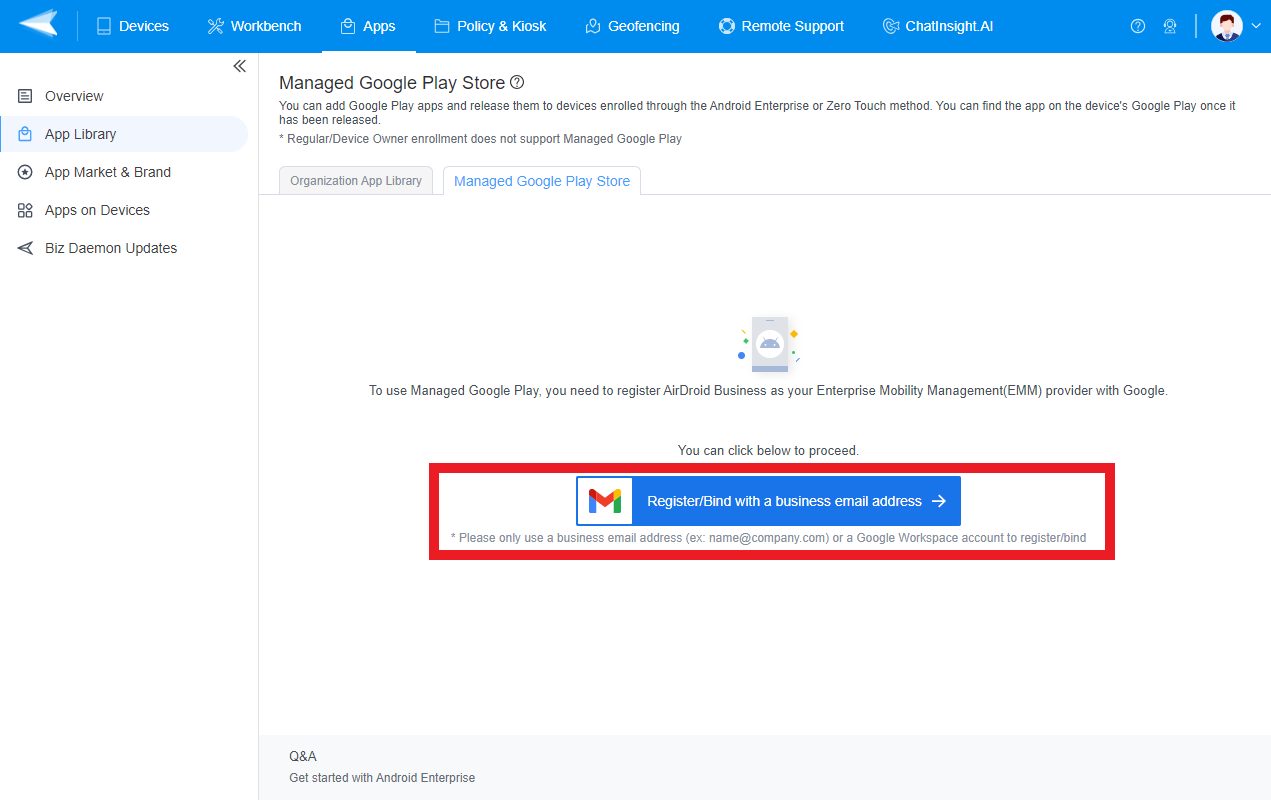Collapse the sidebar with double chevron
Viewport: 1271px width, 800px height.
(239, 66)
